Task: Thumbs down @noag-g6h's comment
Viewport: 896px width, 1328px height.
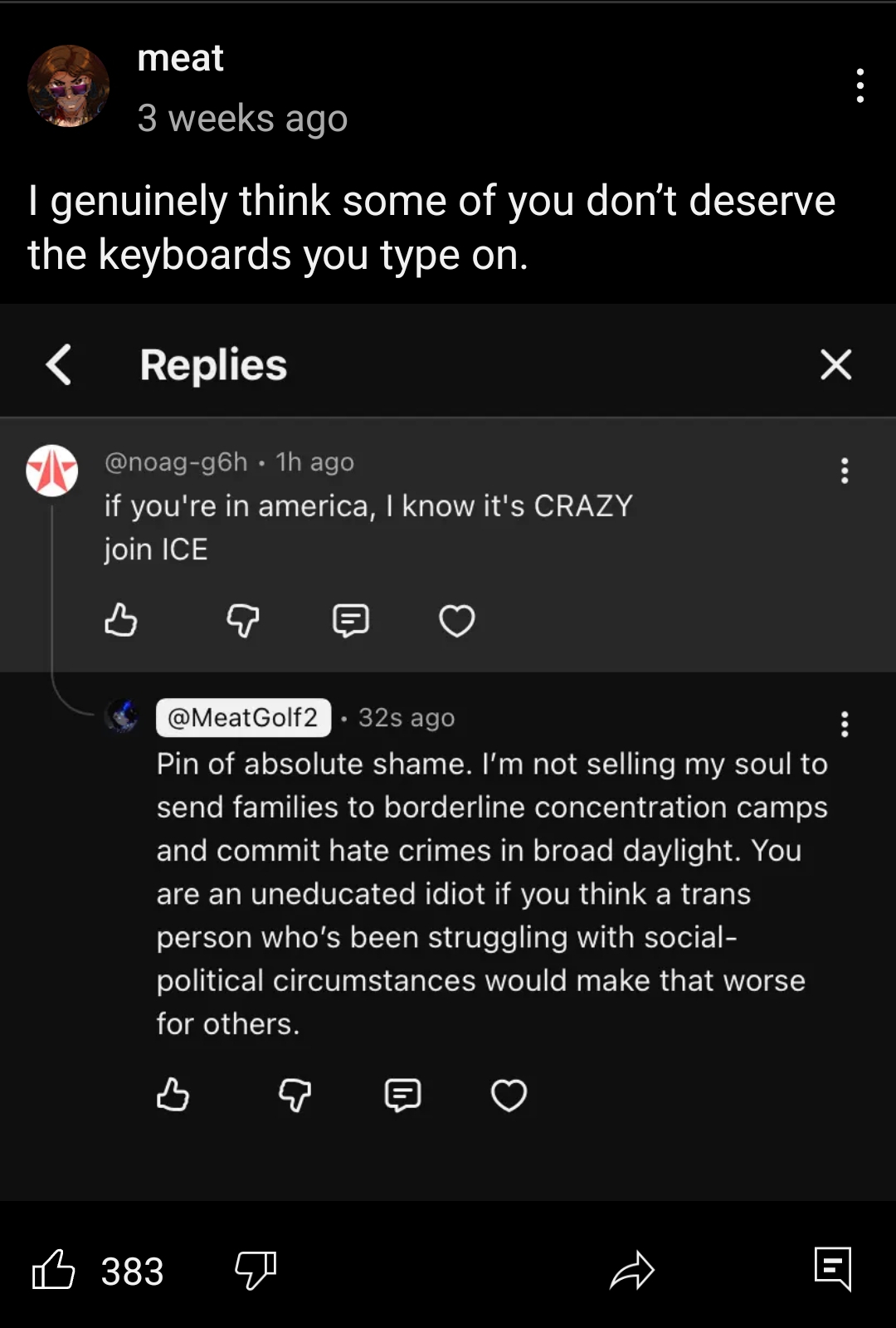Action: (243, 620)
